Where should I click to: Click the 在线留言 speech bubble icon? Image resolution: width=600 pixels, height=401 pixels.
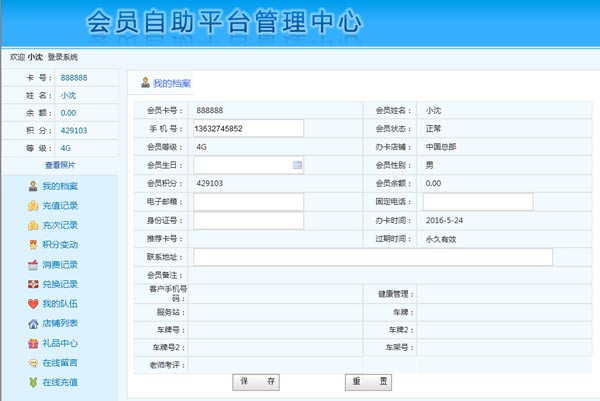33,363
